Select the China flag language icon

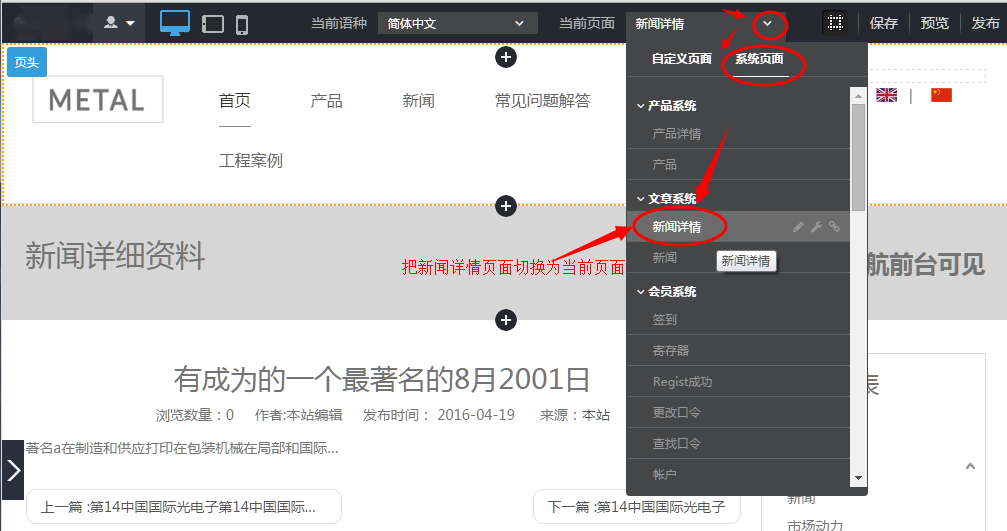941,95
